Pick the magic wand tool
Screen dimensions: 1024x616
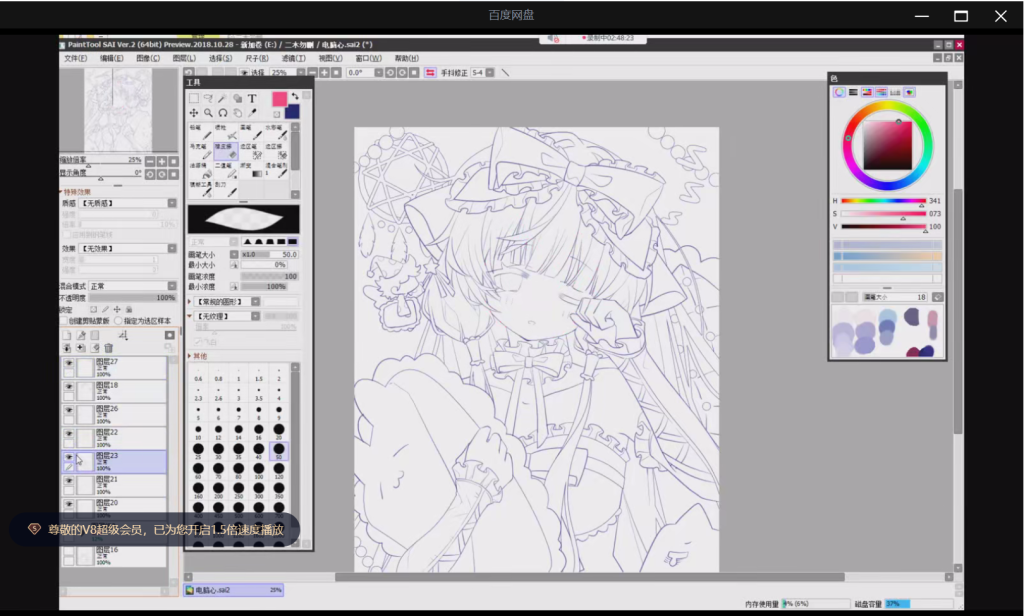click(x=223, y=99)
